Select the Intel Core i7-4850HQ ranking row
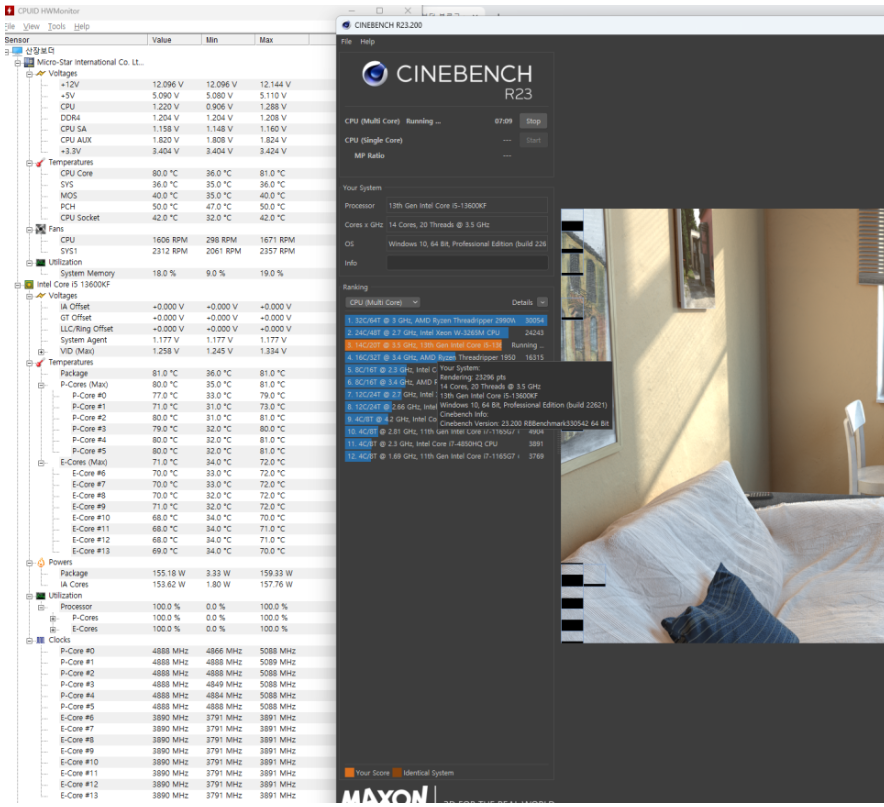Viewport: 884px width, 807px height. pos(445,444)
